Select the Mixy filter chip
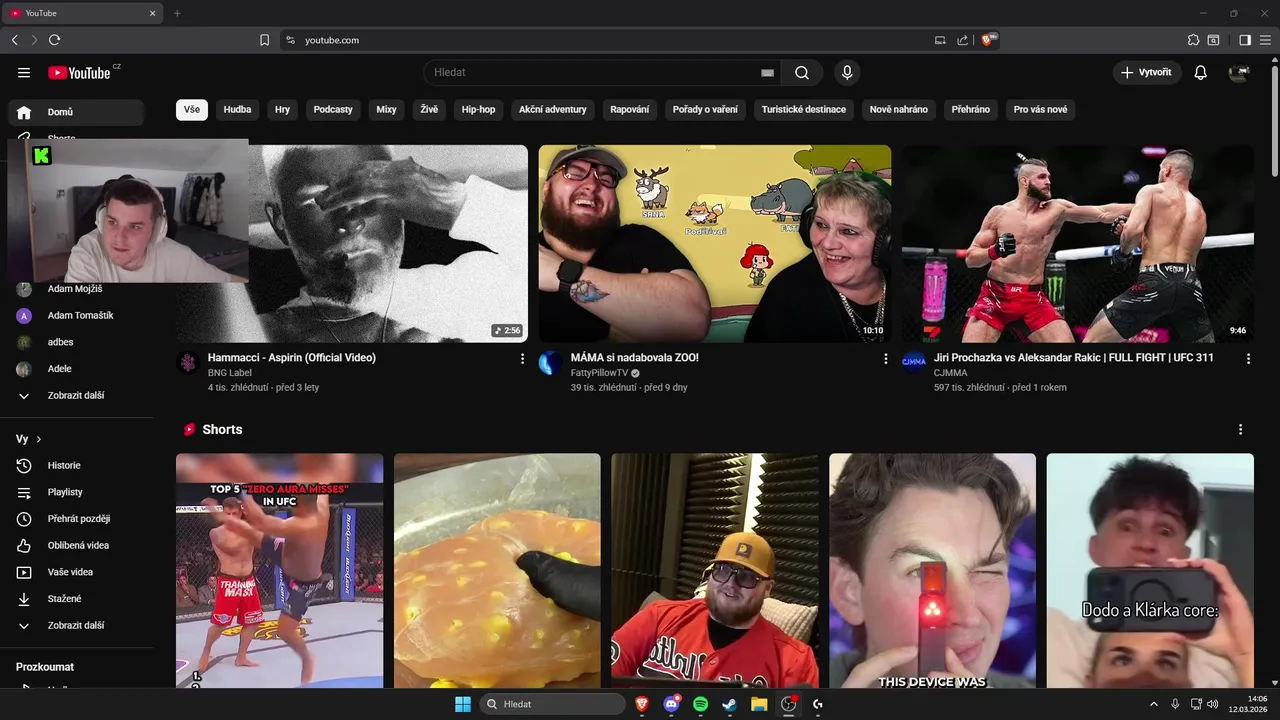 [386, 109]
